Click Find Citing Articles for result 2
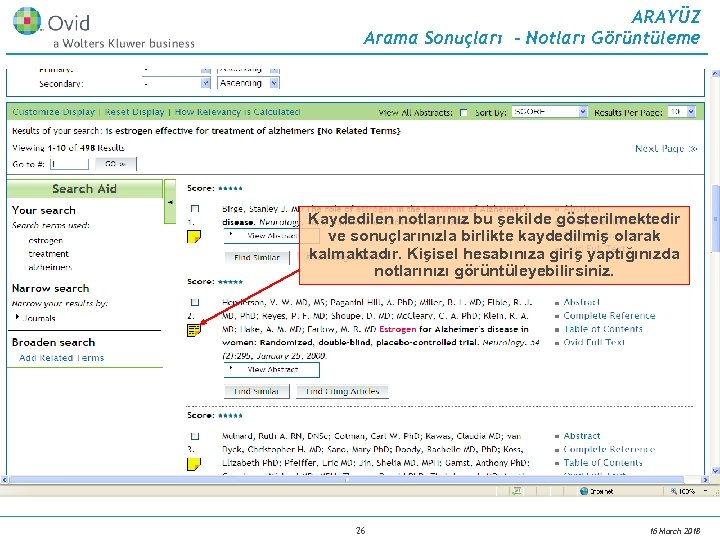The height and width of the screenshot is (540, 720). tap(342, 391)
